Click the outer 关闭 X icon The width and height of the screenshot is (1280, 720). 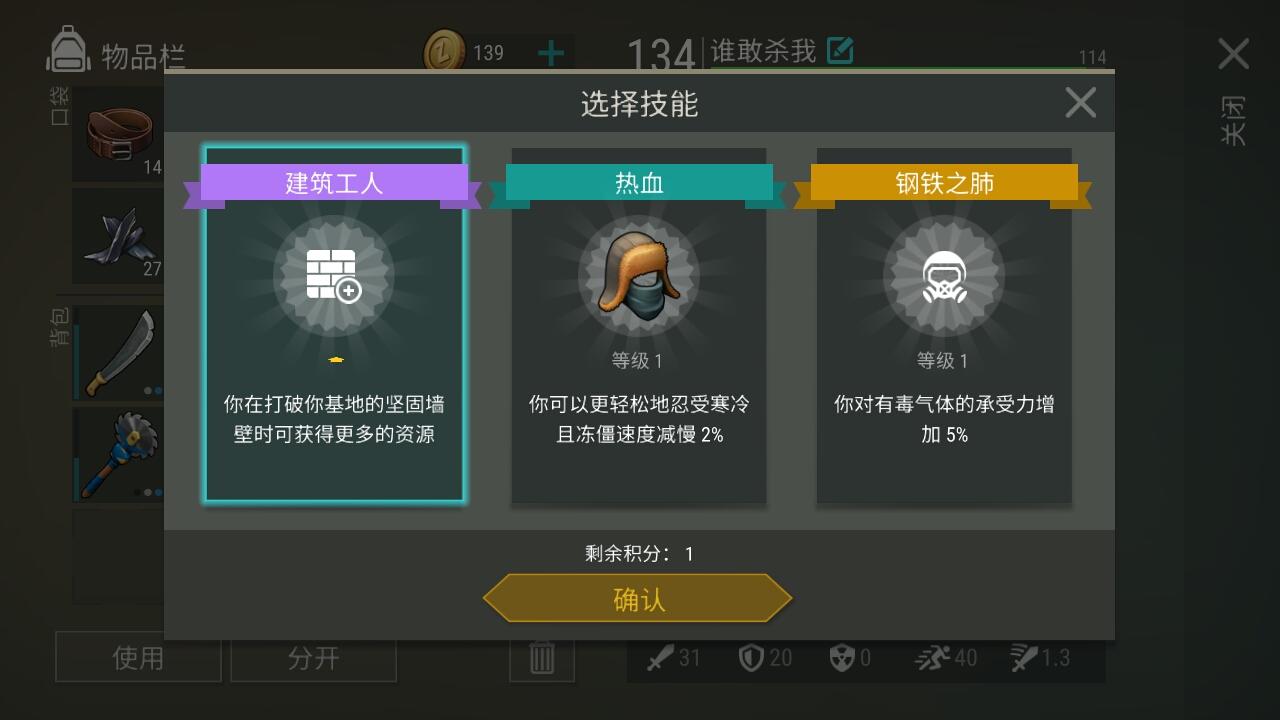[1233, 54]
